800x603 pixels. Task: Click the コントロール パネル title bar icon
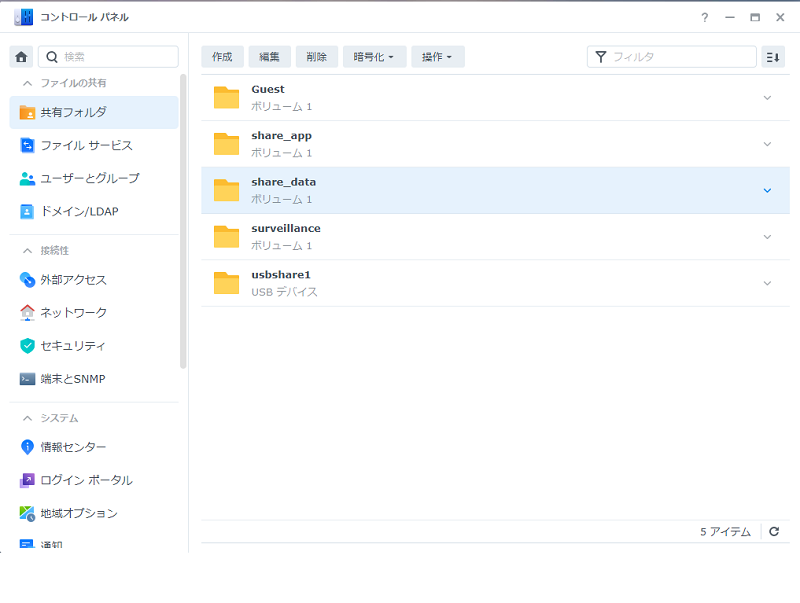(23, 17)
